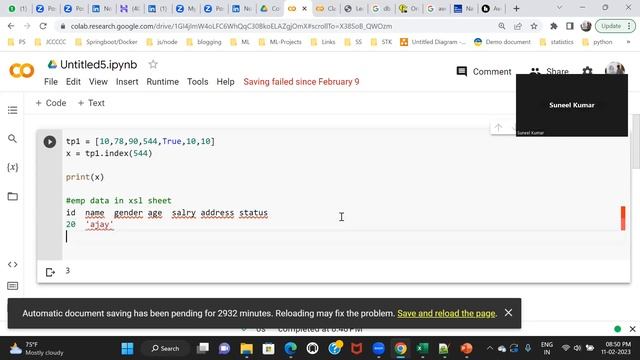Open the Files folder panel
This screenshot has width=640, height=360.
click(x=13, y=196)
